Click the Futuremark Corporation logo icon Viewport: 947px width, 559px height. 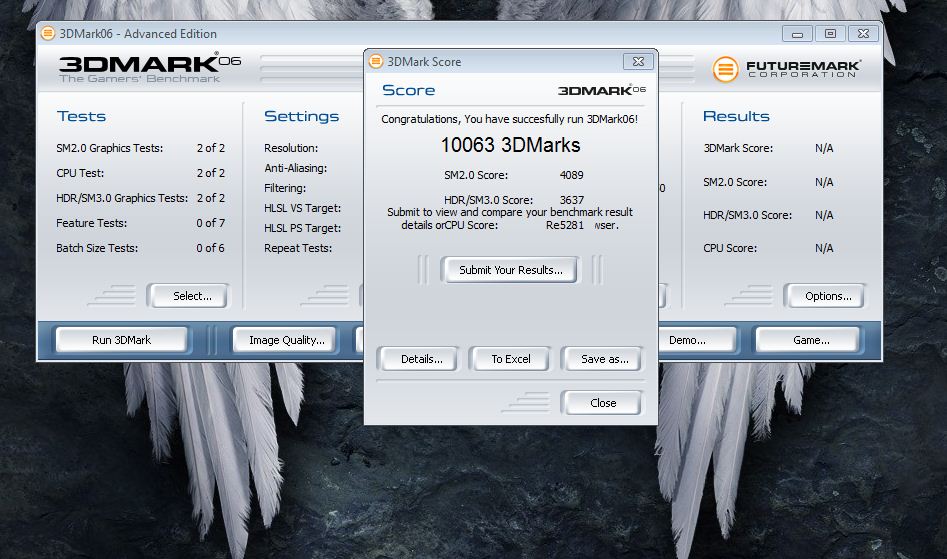coord(725,69)
